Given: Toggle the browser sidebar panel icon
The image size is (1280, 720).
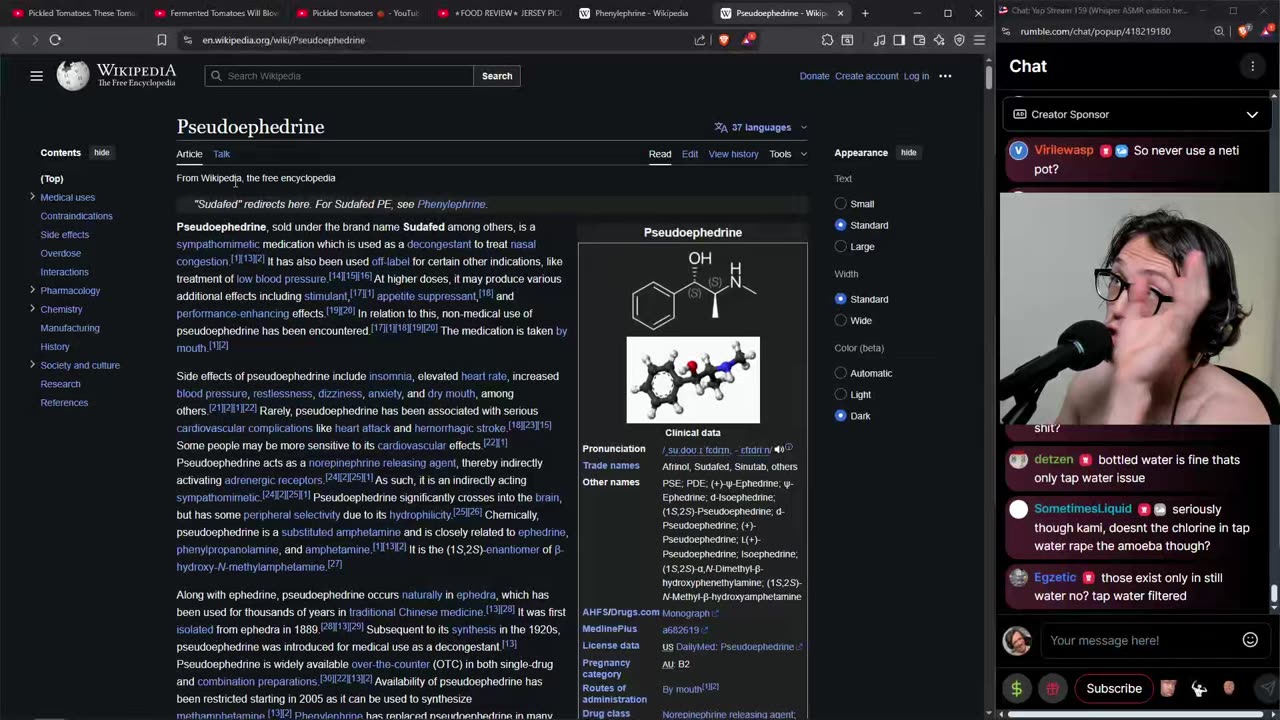Looking at the screenshot, I should [x=899, y=40].
